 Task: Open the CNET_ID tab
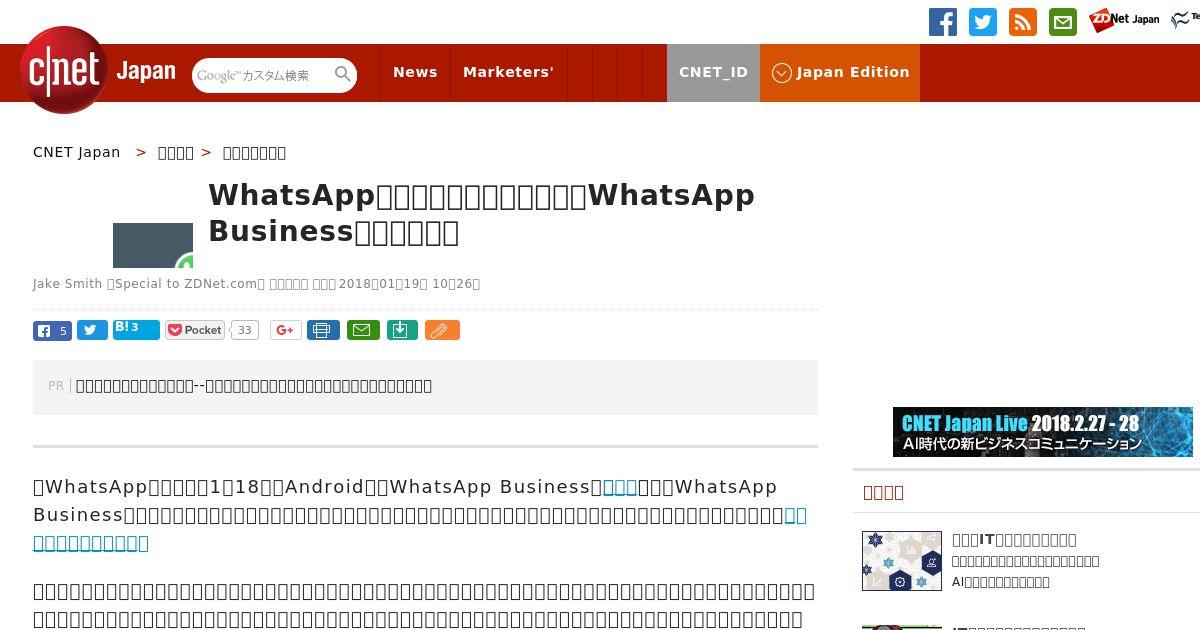(x=713, y=72)
